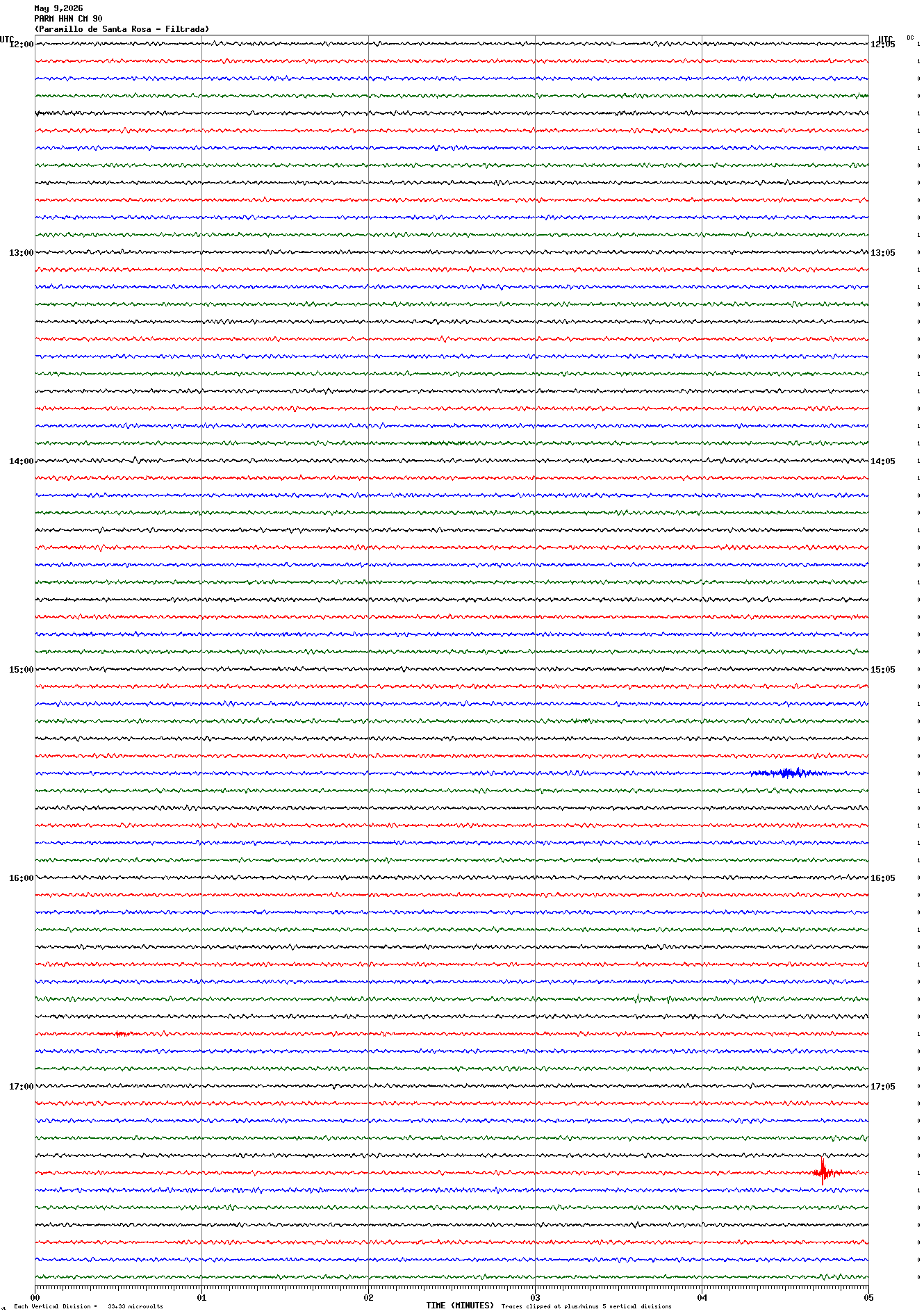The height and width of the screenshot is (1316, 924).
Task: Click the May 9,2026 date header
Action: coord(58,8)
